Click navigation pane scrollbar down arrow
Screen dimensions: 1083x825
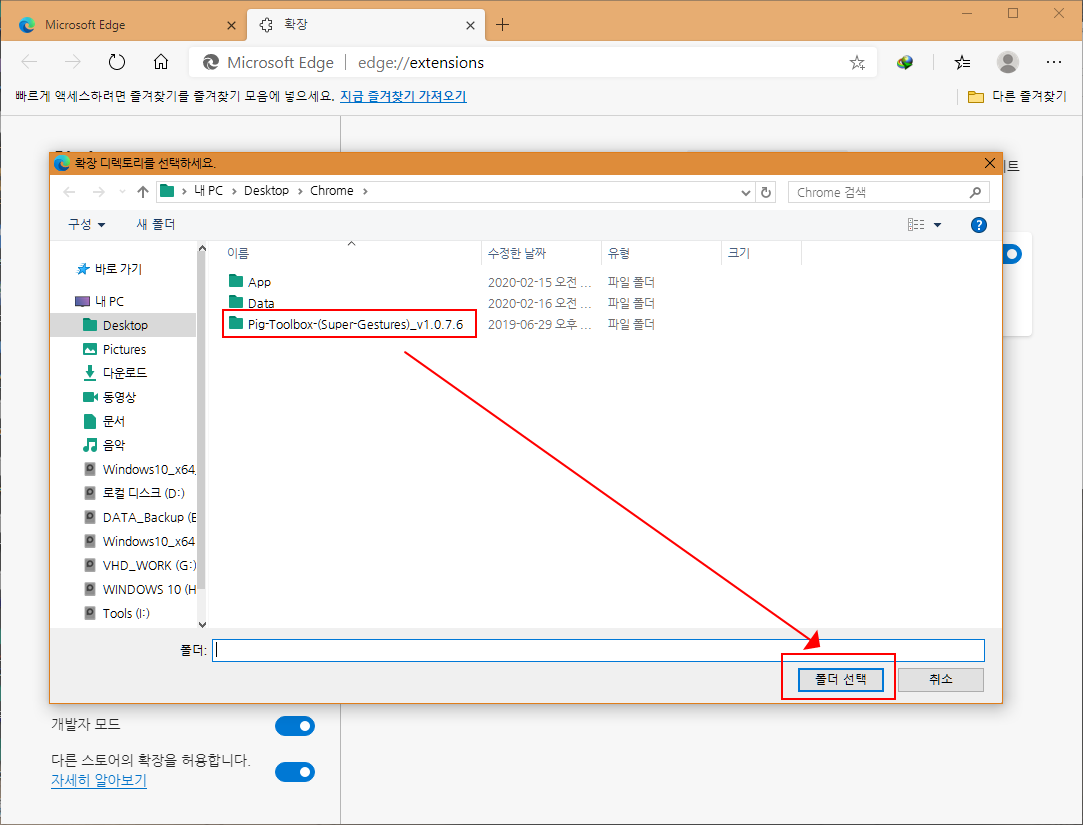202,624
